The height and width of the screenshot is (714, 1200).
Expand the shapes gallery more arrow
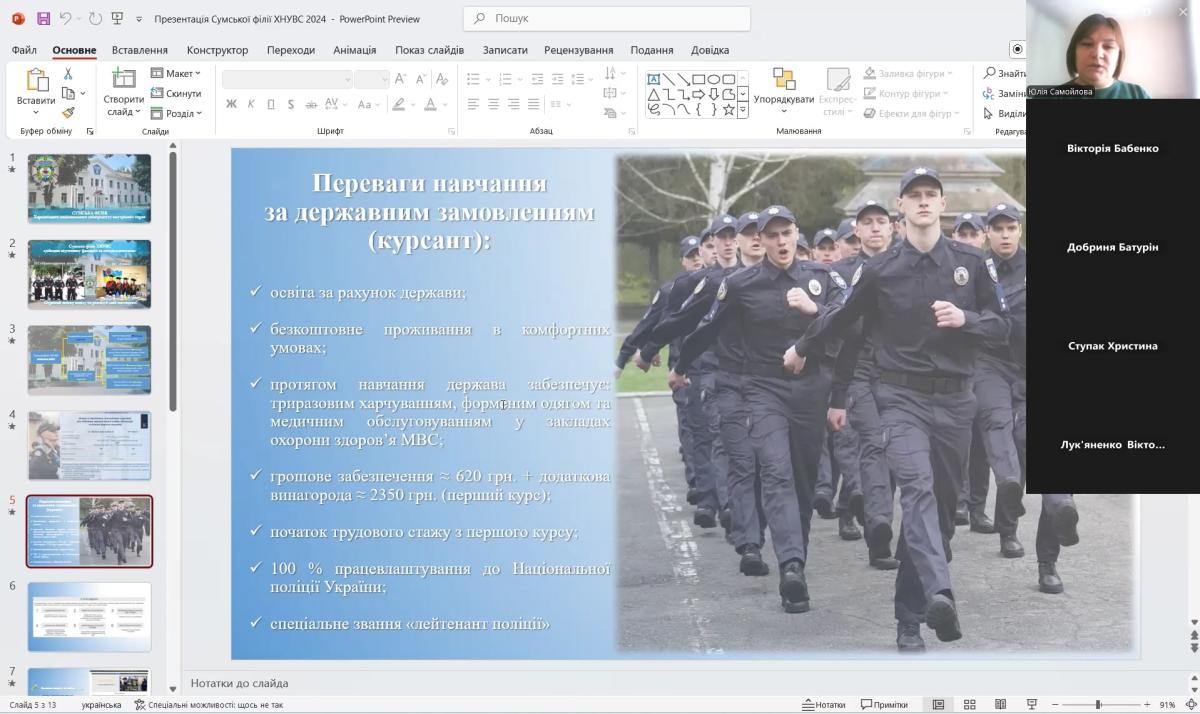click(x=743, y=111)
